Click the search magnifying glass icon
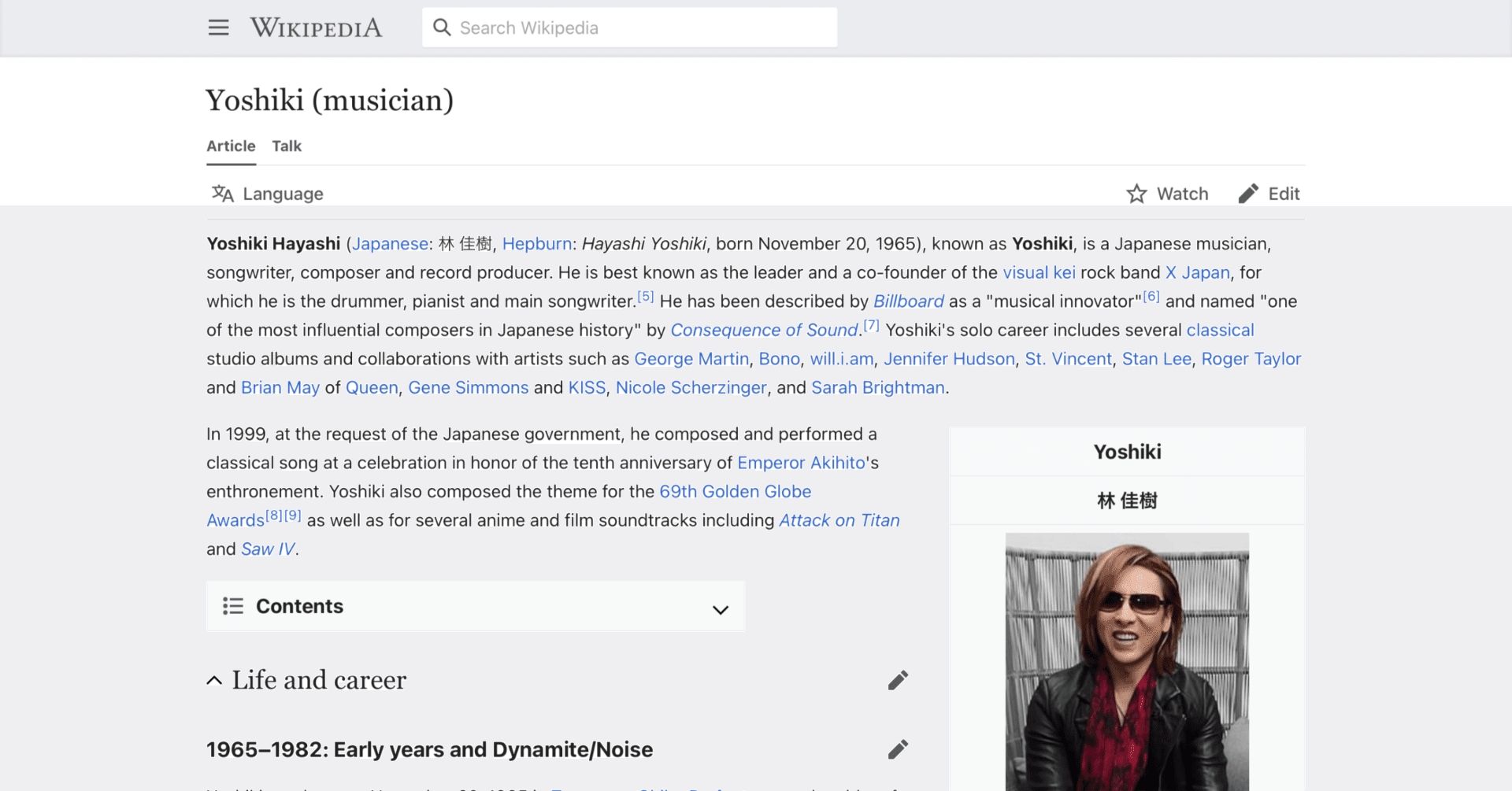This screenshot has height=791, width=1512. point(443,27)
